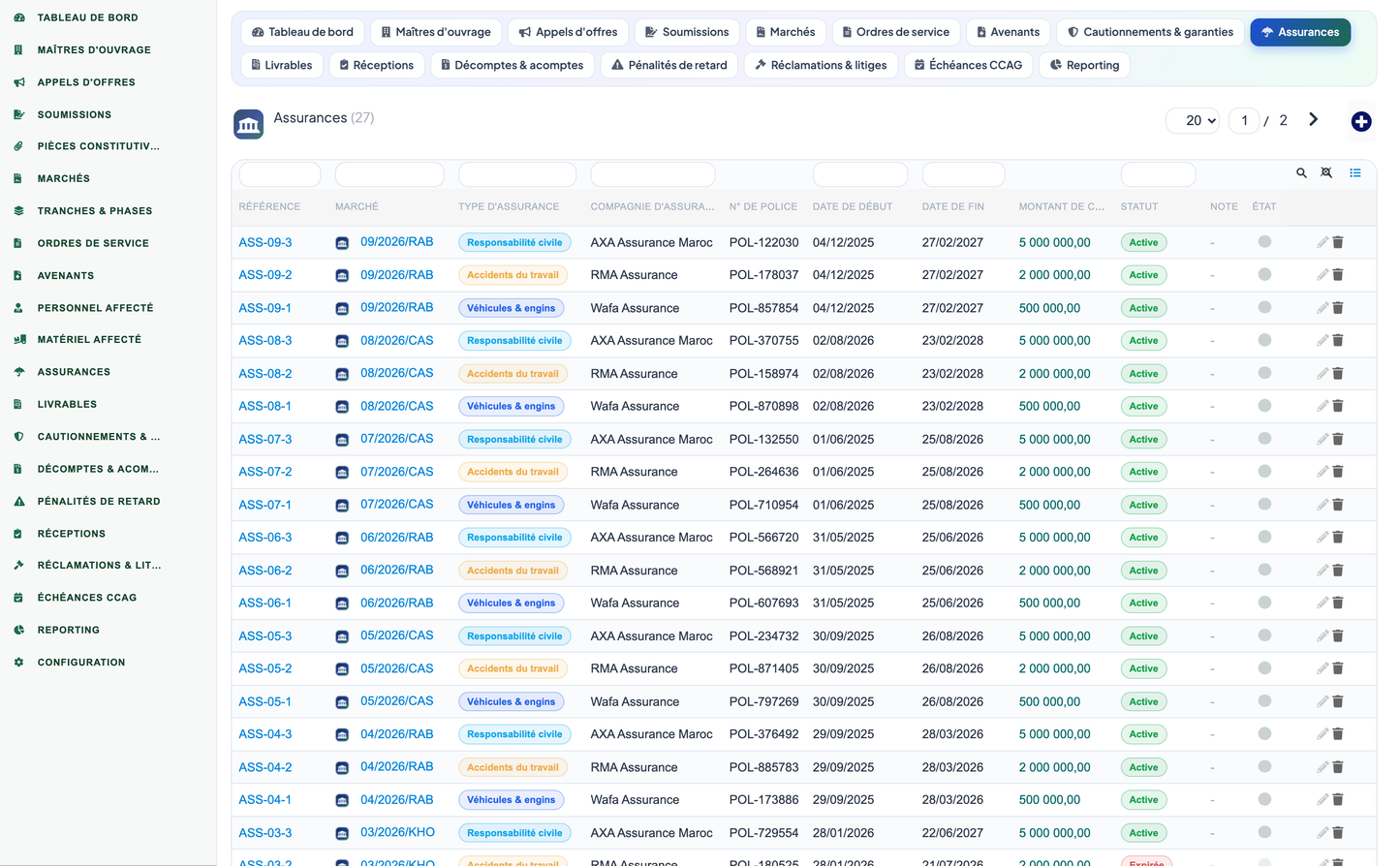Open the Statut filter field
The width and height of the screenshot is (1400, 866).
pos(1158,174)
